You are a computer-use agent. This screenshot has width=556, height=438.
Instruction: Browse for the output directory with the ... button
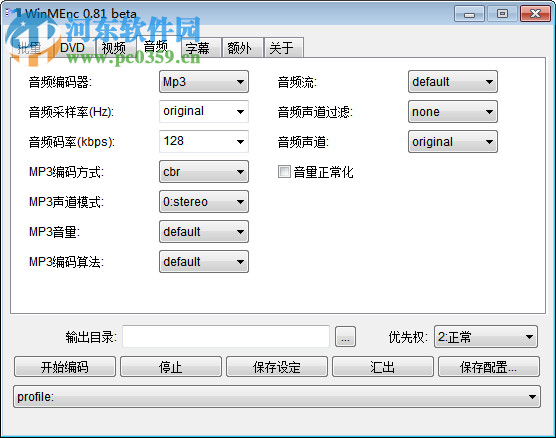coord(345,337)
